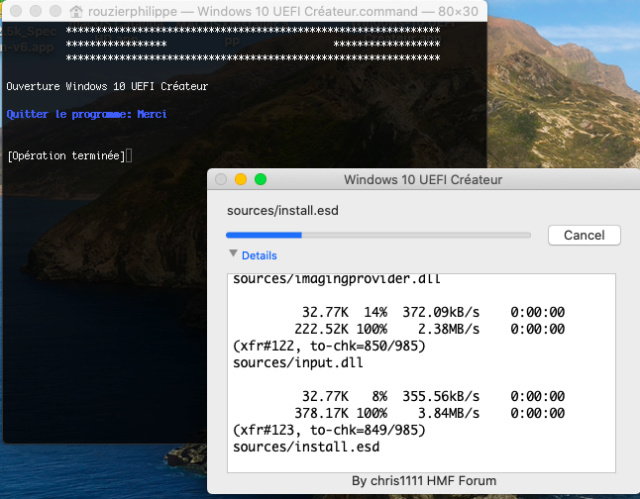The width and height of the screenshot is (640, 499).
Task: Click the Windows 10 UEFI Créateur title
Action: 423,180
